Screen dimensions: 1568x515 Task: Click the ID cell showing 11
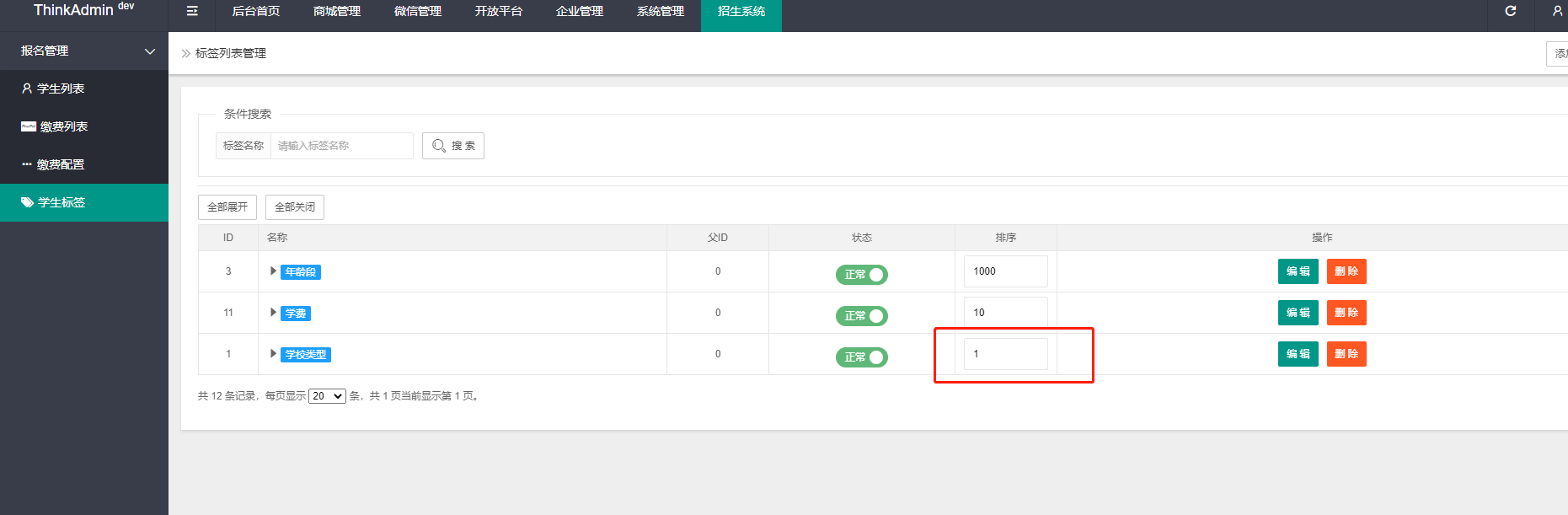pyautogui.click(x=228, y=313)
